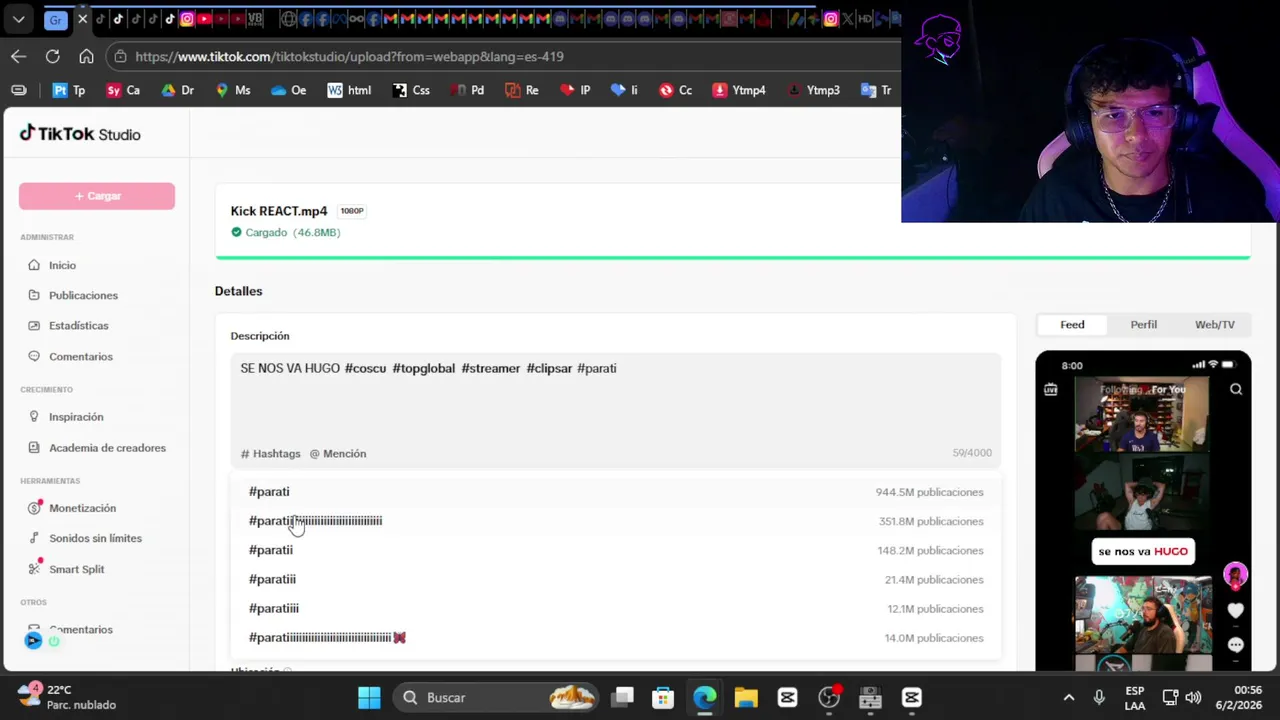Viewport: 1280px width, 720px height.
Task: Open Inspiración in the sidebar
Action: pyautogui.click(x=76, y=416)
